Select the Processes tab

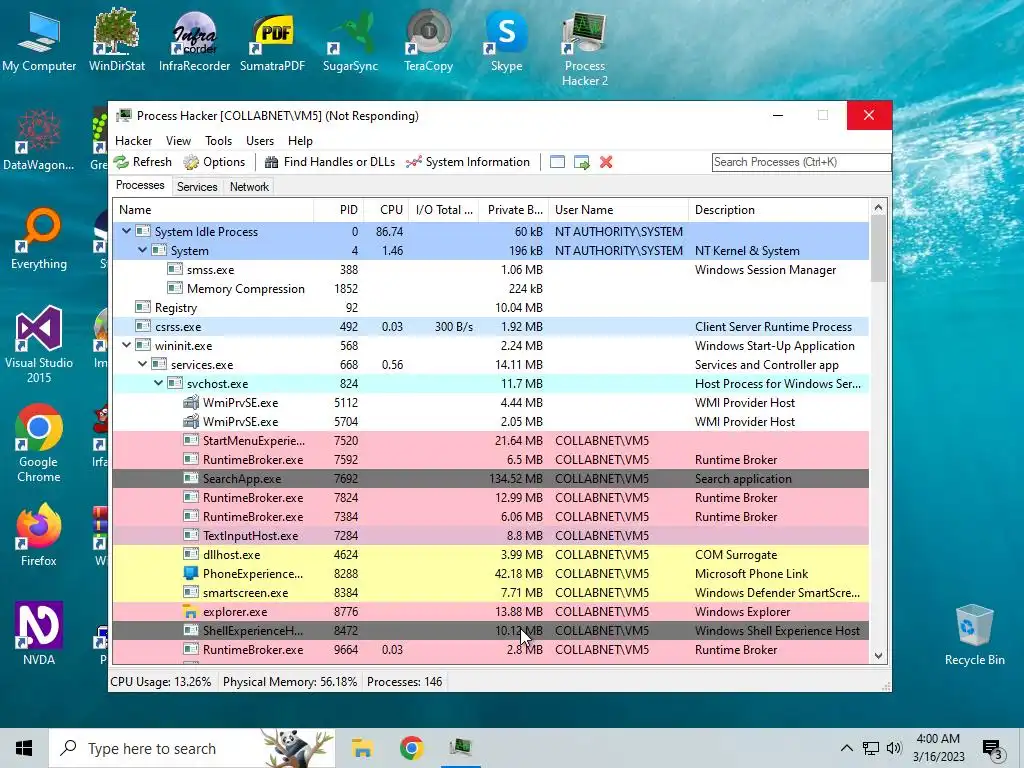(140, 185)
